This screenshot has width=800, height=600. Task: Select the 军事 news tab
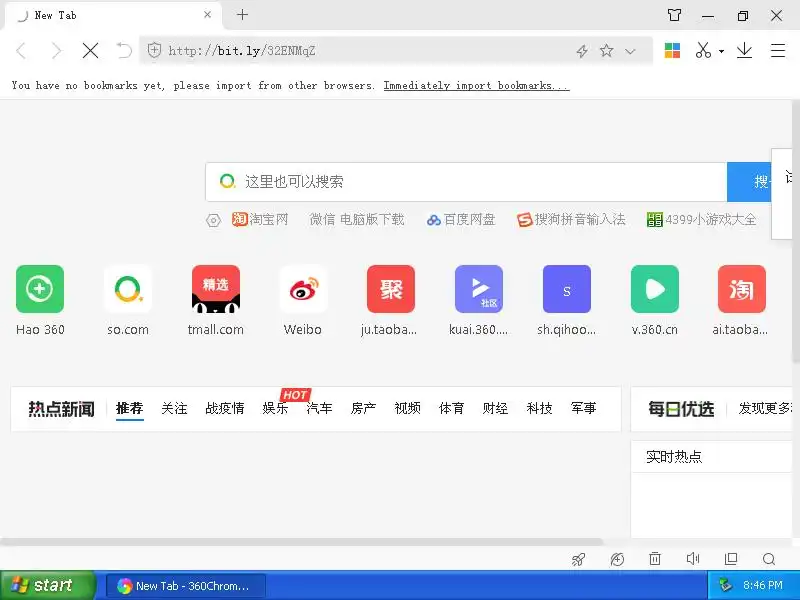pos(584,408)
